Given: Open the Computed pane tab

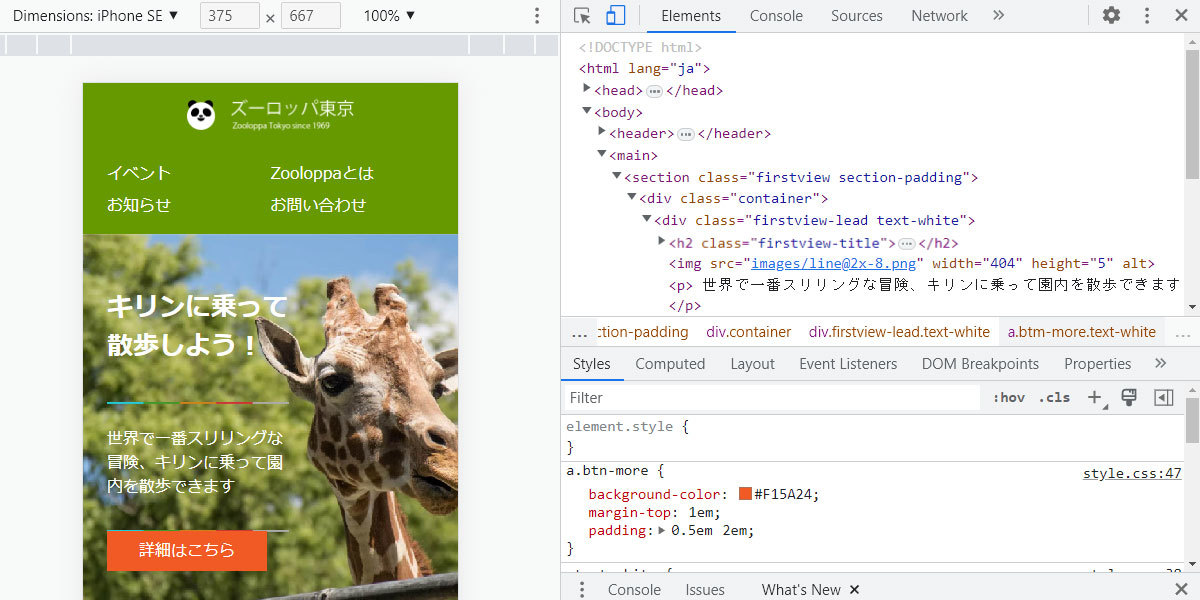Looking at the screenshot, I should click(x=670, y=364).
